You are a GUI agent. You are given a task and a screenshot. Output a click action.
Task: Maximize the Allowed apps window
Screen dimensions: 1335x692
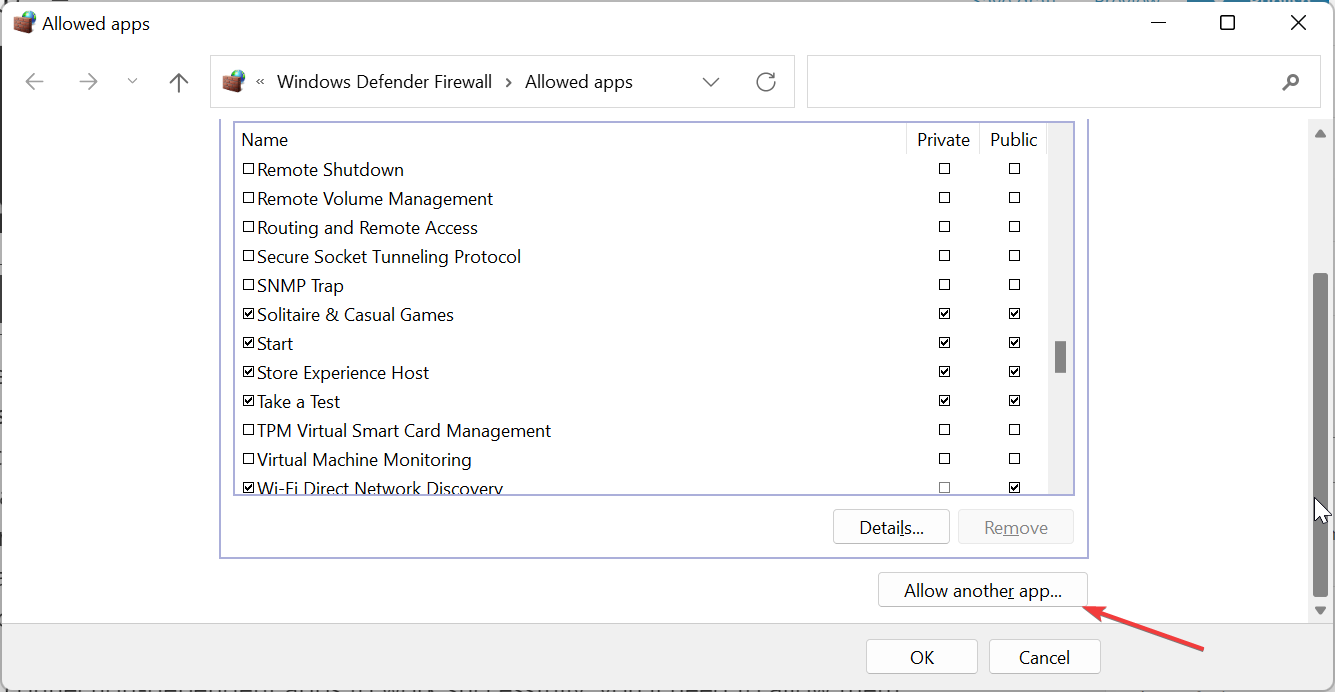tap(1228, 23)
